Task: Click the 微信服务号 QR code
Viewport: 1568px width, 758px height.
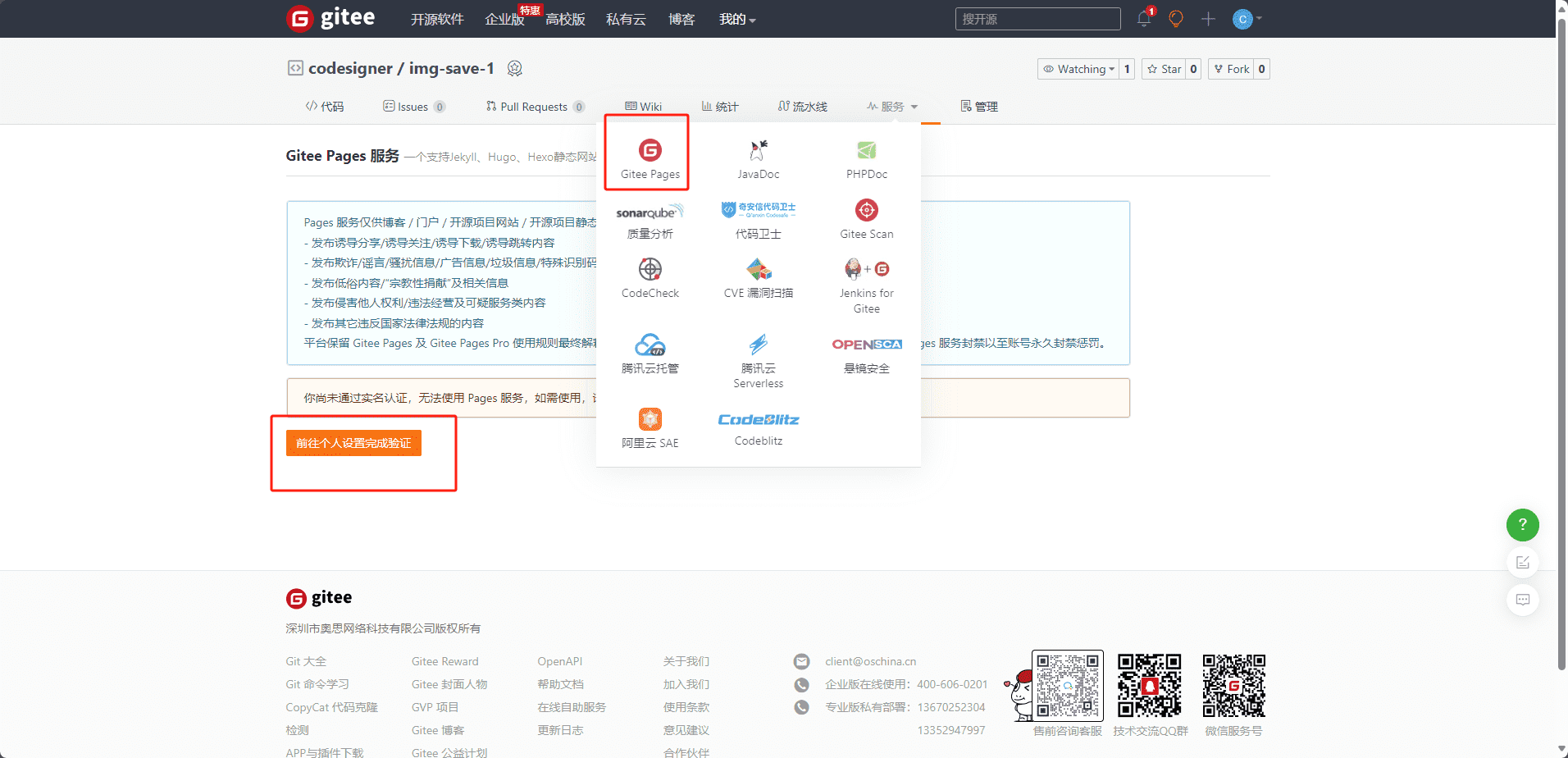Action: (1233, 686)
